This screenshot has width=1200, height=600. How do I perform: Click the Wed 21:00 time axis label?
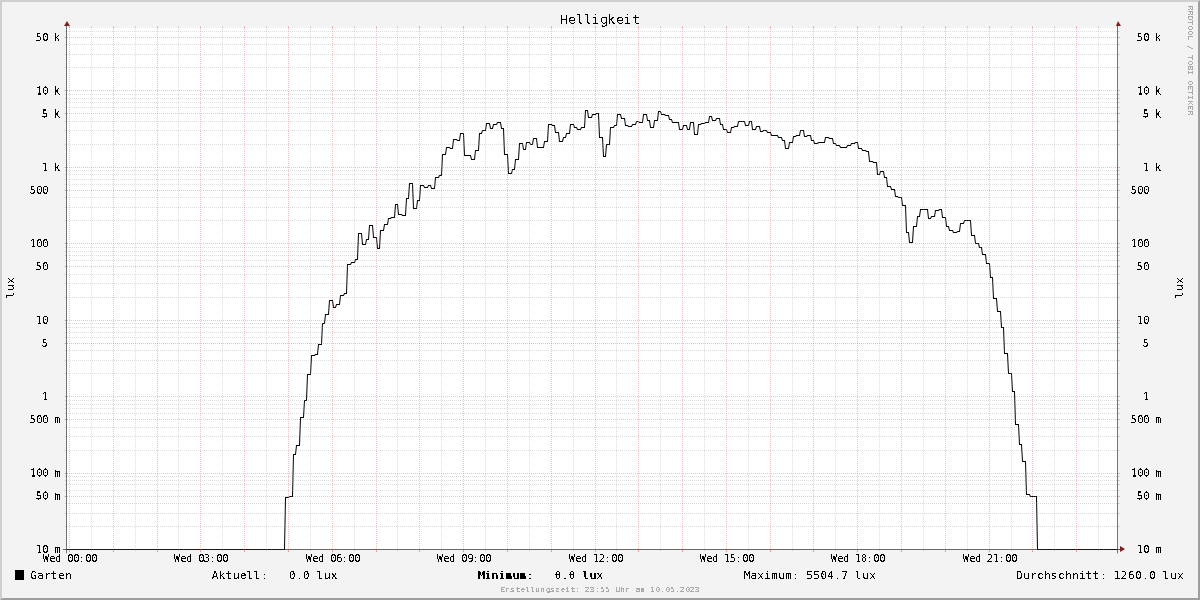990,558
